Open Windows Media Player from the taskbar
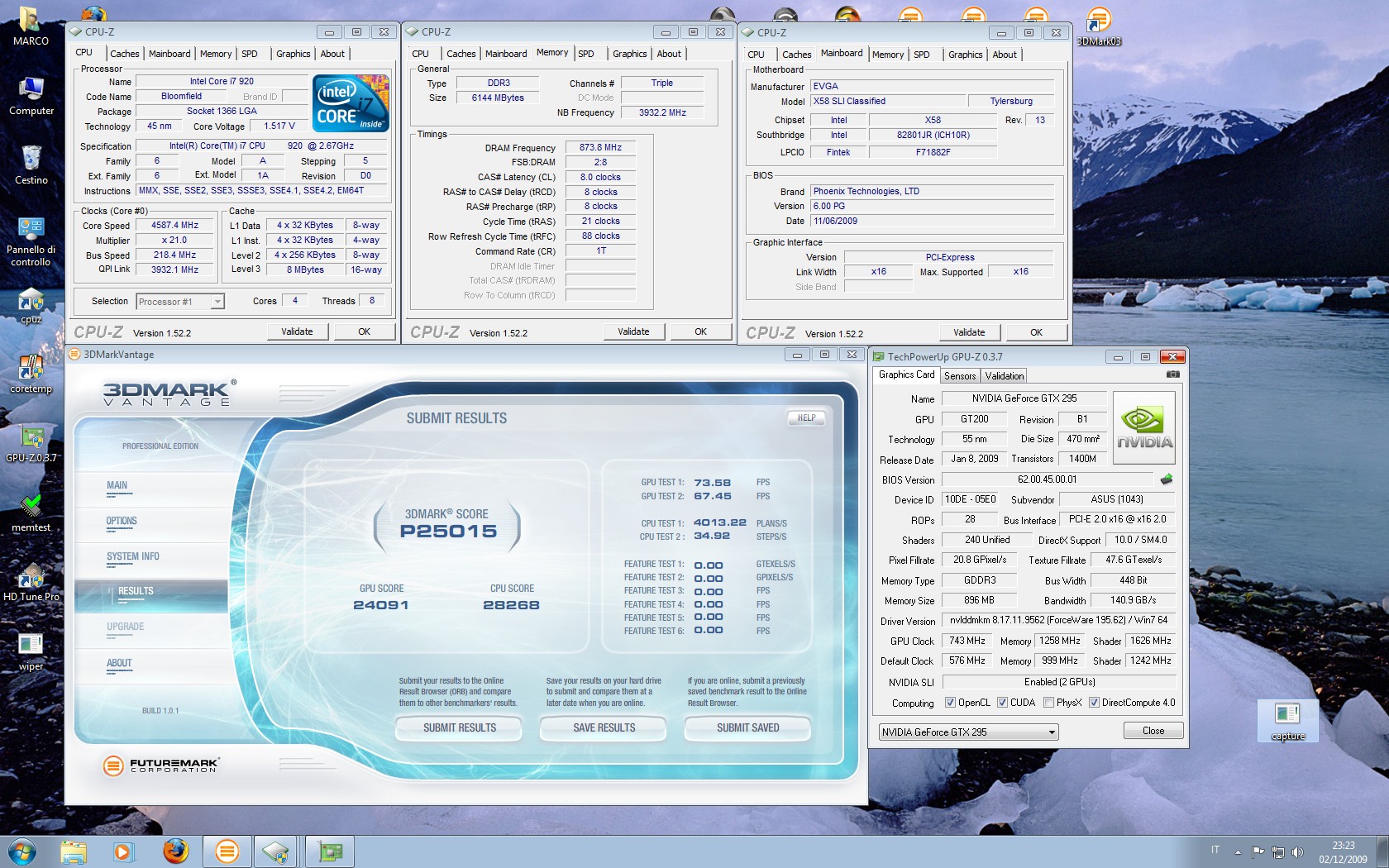Image resolution: width=1389 pixels, height=868 pixels. click(123, 851)
